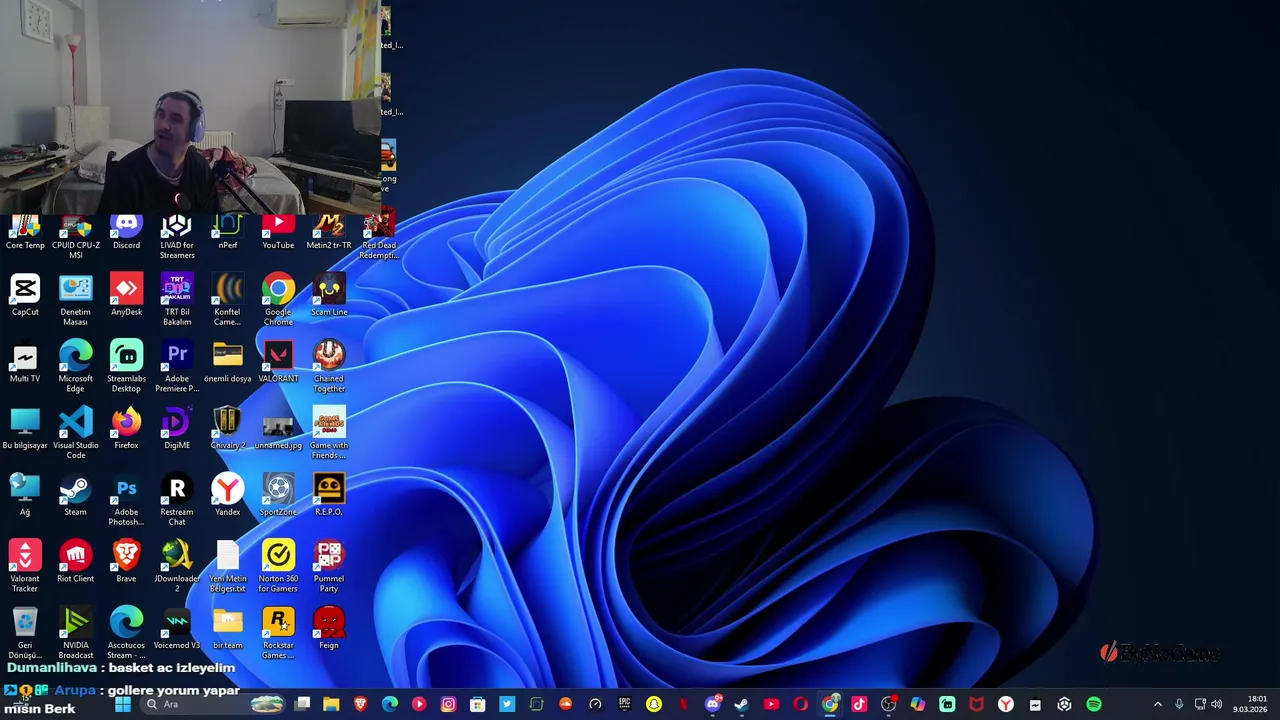Open Brave browser desktop shortcut
The image size is (1280, 720).
[126, 562]
